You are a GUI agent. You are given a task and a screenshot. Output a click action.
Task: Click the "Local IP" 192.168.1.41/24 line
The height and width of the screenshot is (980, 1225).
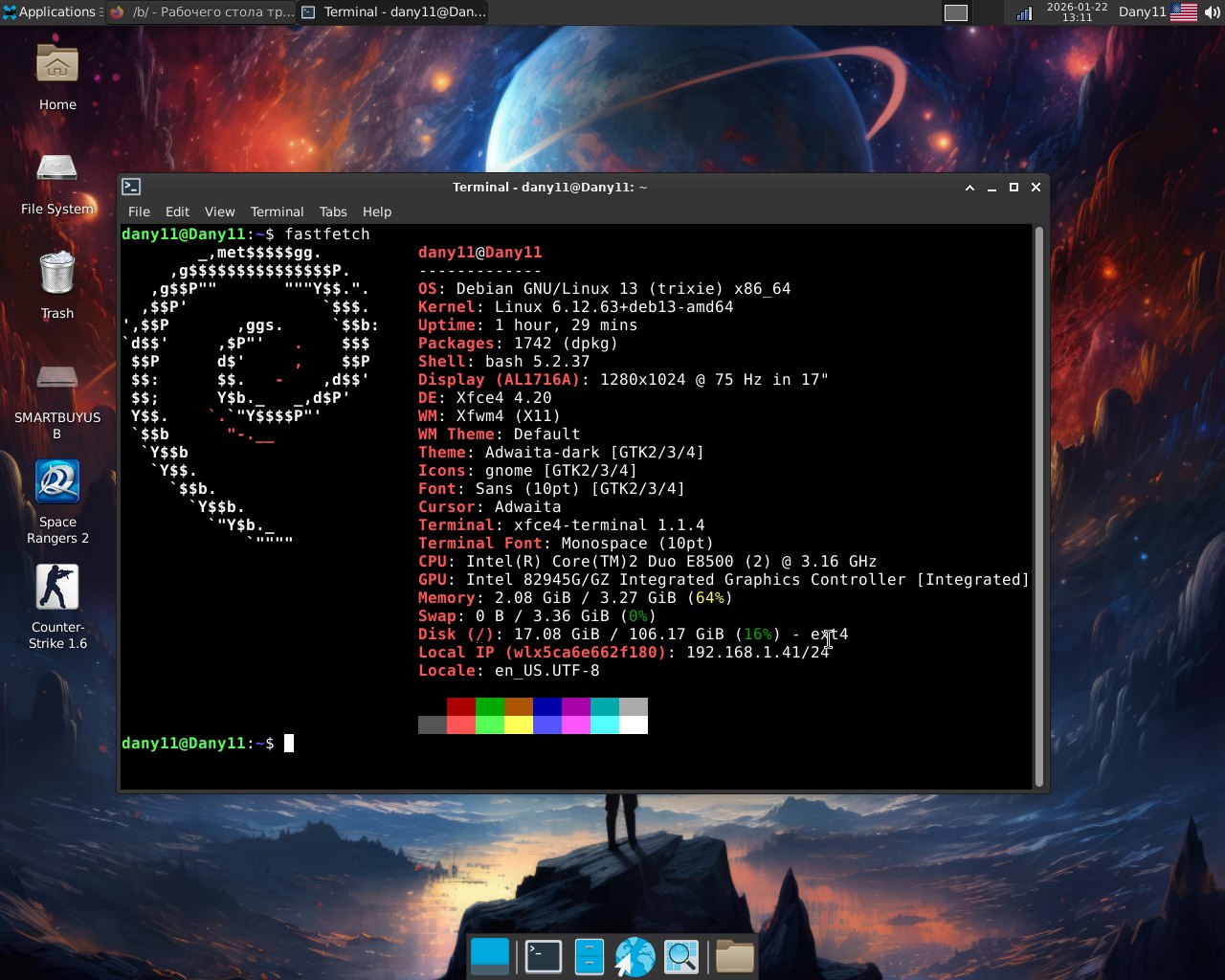pyautogui.click(x=624, y=653)
